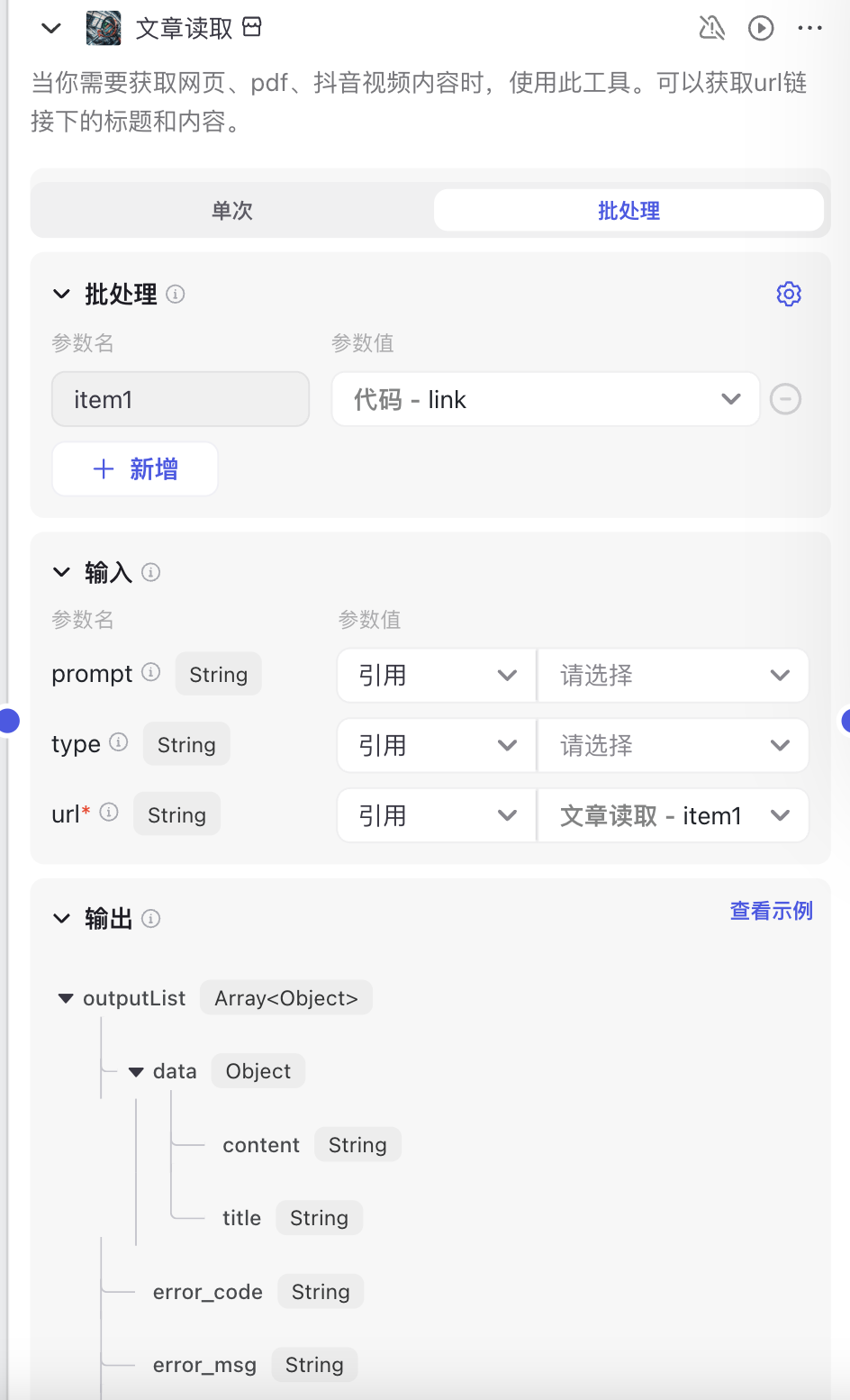Click the run/play node icon
Screen dimensions: 850x1400
pos(761,29)
